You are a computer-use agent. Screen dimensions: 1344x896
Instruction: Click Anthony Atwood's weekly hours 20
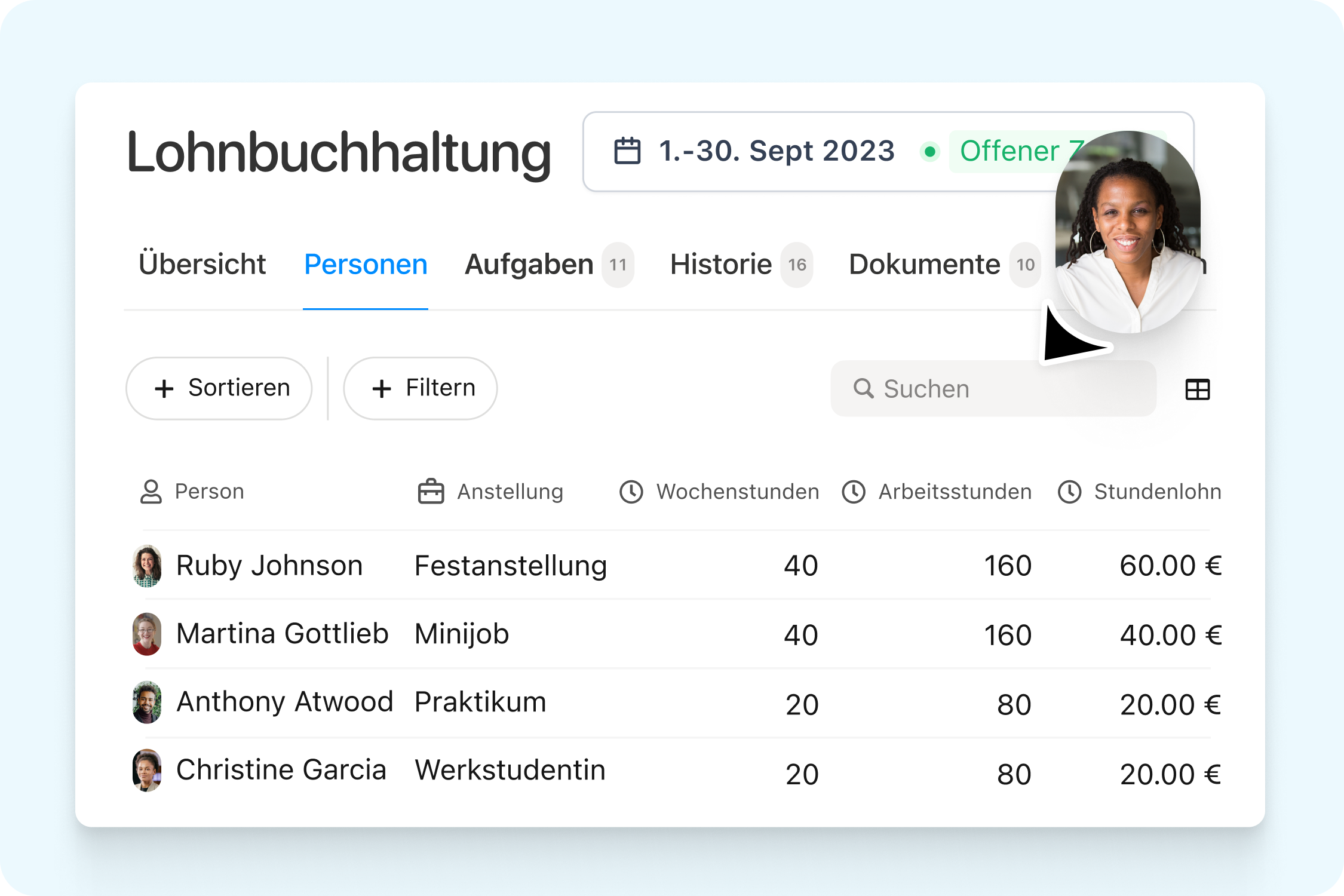[x=802, y=705]
